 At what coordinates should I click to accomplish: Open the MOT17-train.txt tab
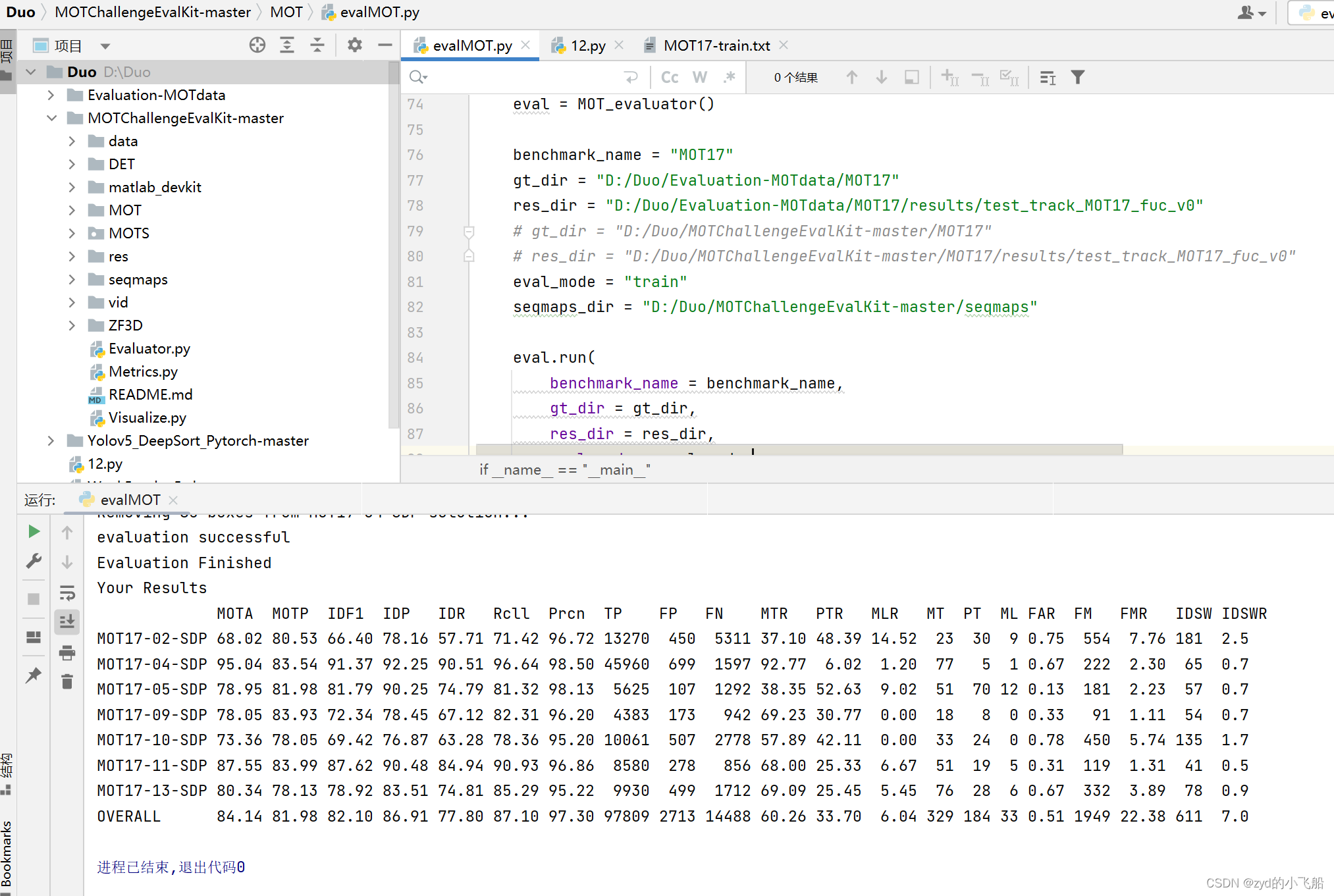pyautogui.click(x=716, y=45)
